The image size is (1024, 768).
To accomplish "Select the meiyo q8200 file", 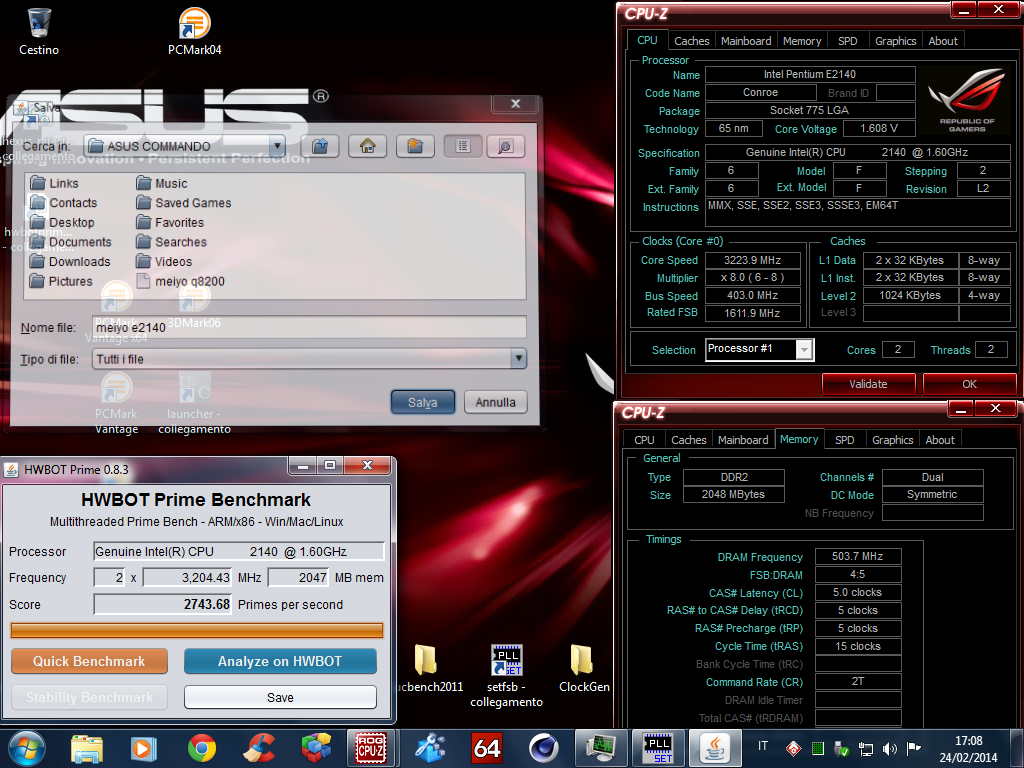I will (x=181, y=281).
